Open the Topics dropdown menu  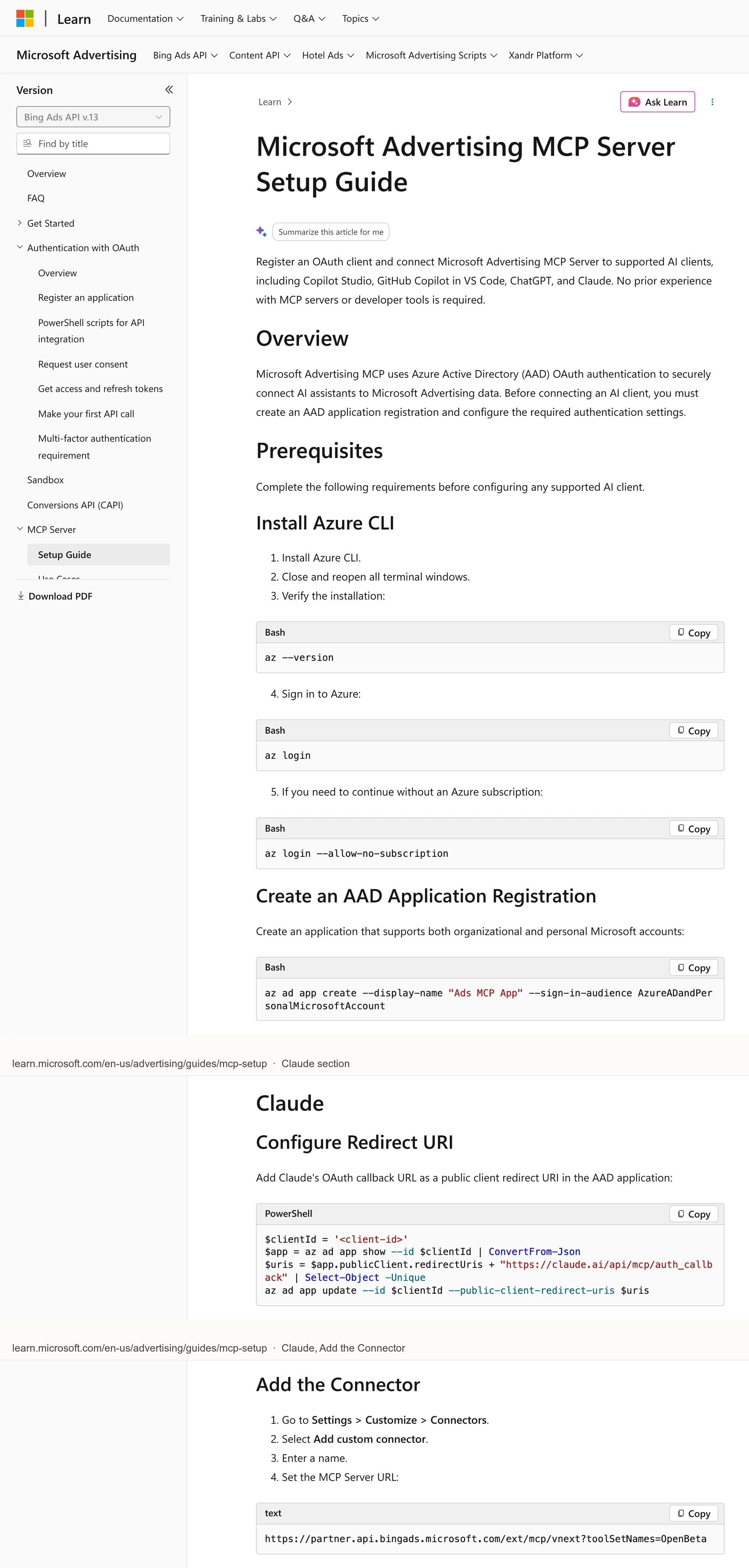[x=361, y=18]
